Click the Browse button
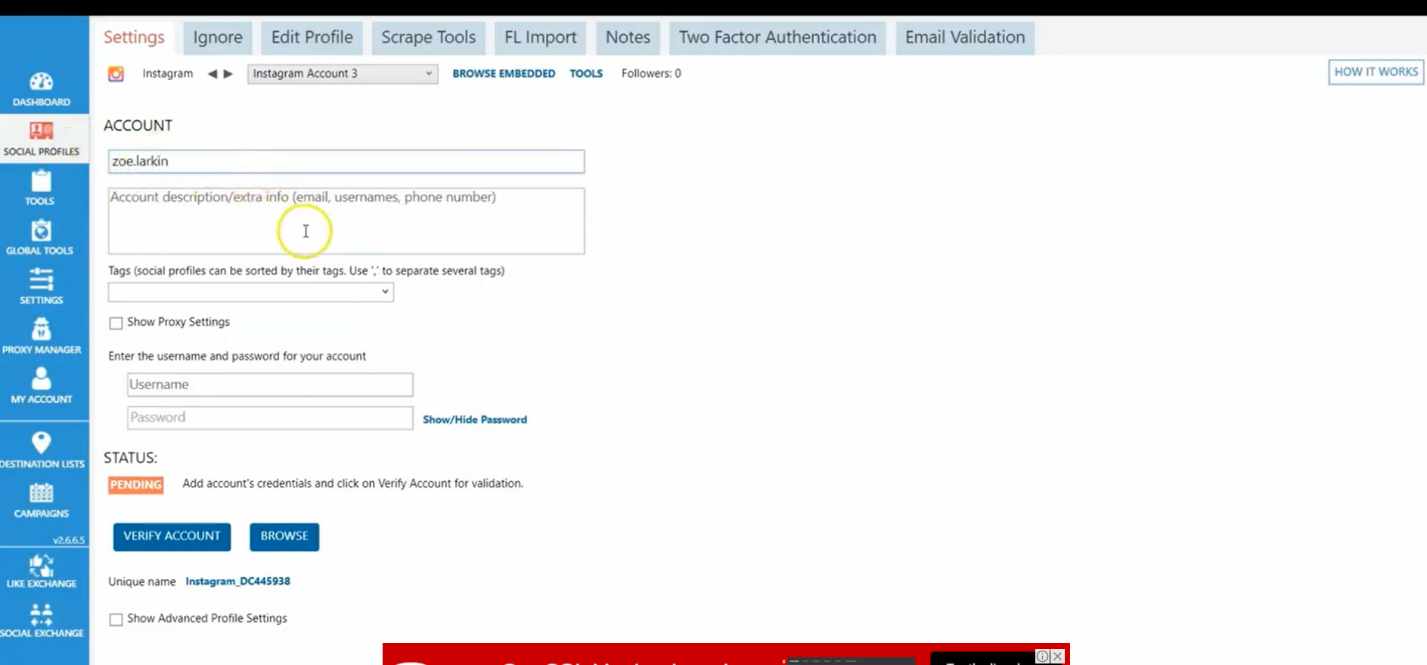 click(285, 537)
